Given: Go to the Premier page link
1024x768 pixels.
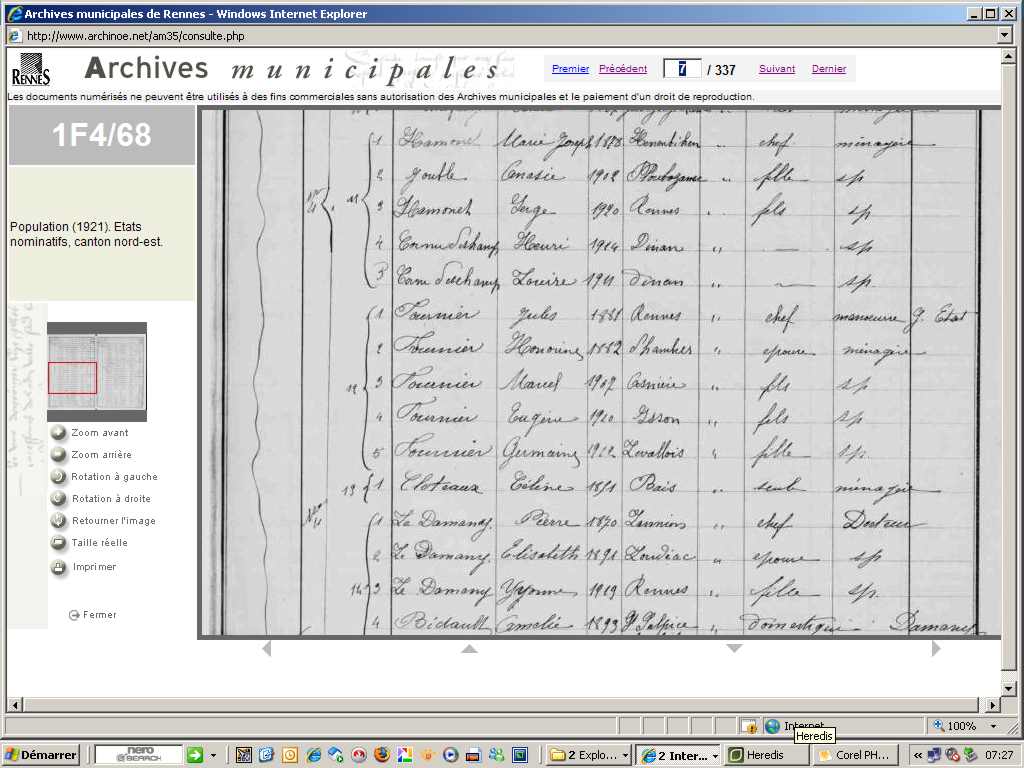Looking at the screenshot, I should [x=570, y=69].
